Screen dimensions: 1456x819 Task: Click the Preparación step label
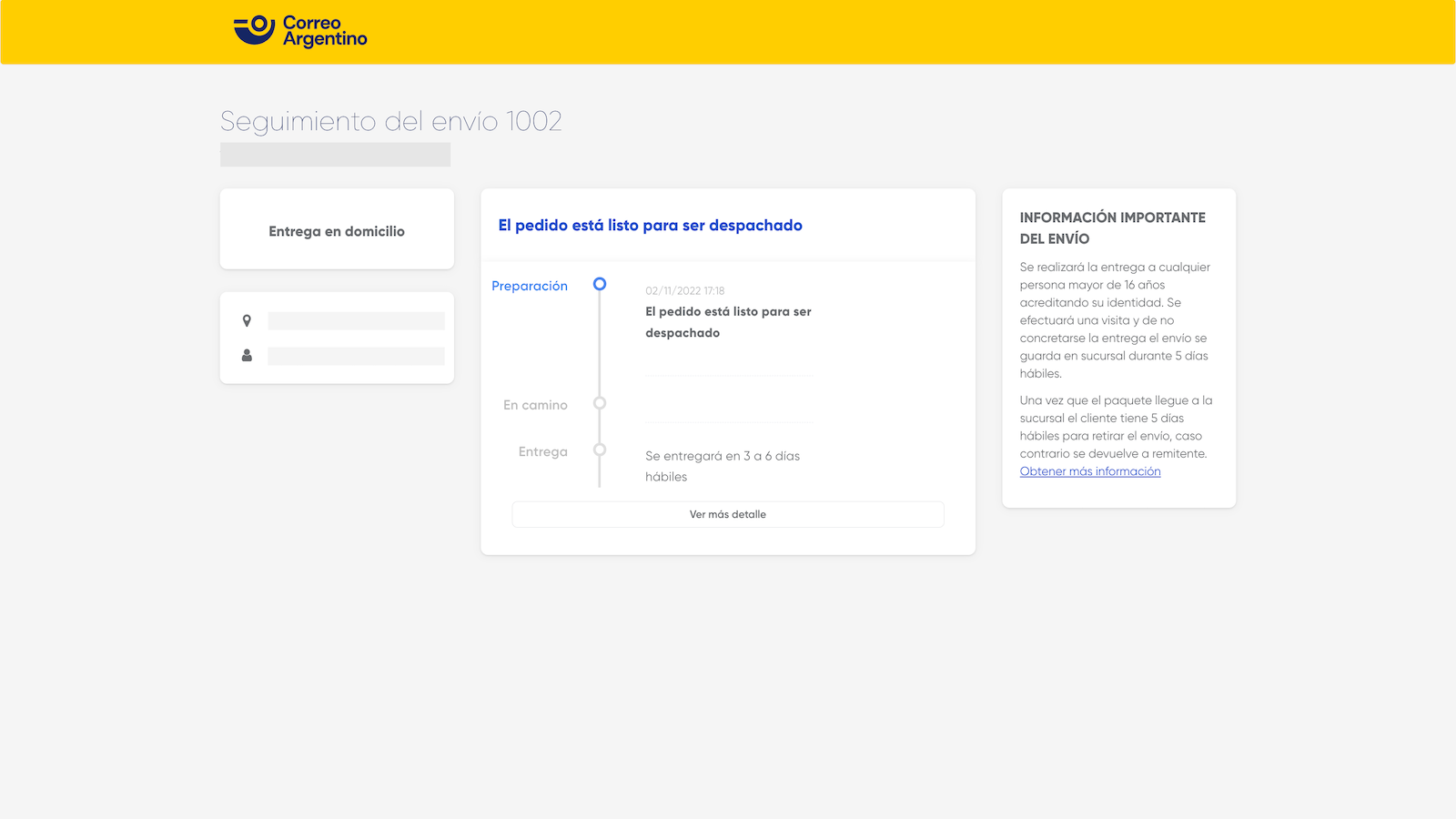tap(530, 286)
